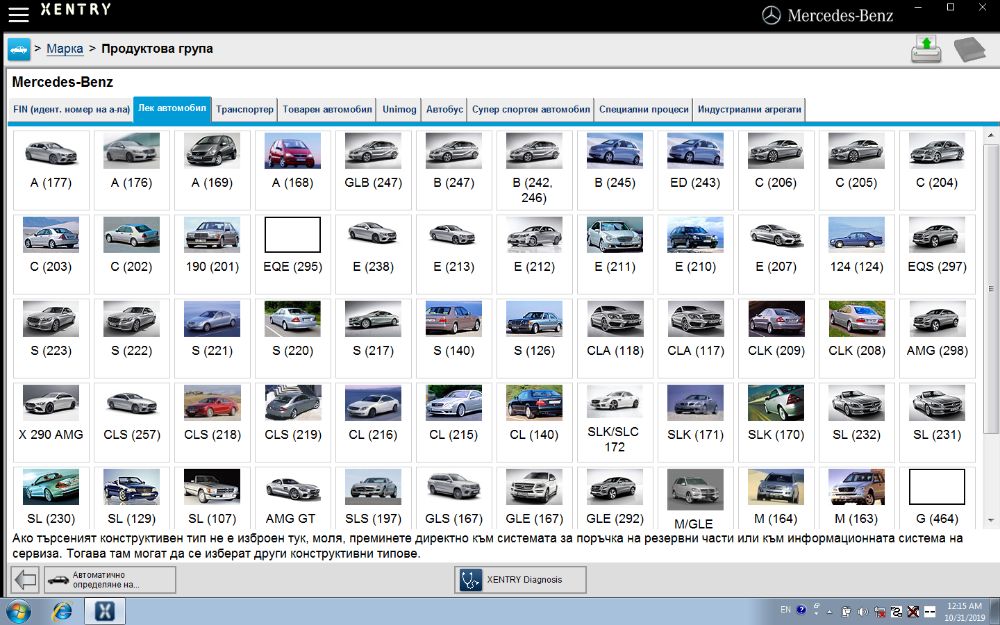Open Индустриални агрегати tab
1000x625 pixels.
(x=749, y=110)
